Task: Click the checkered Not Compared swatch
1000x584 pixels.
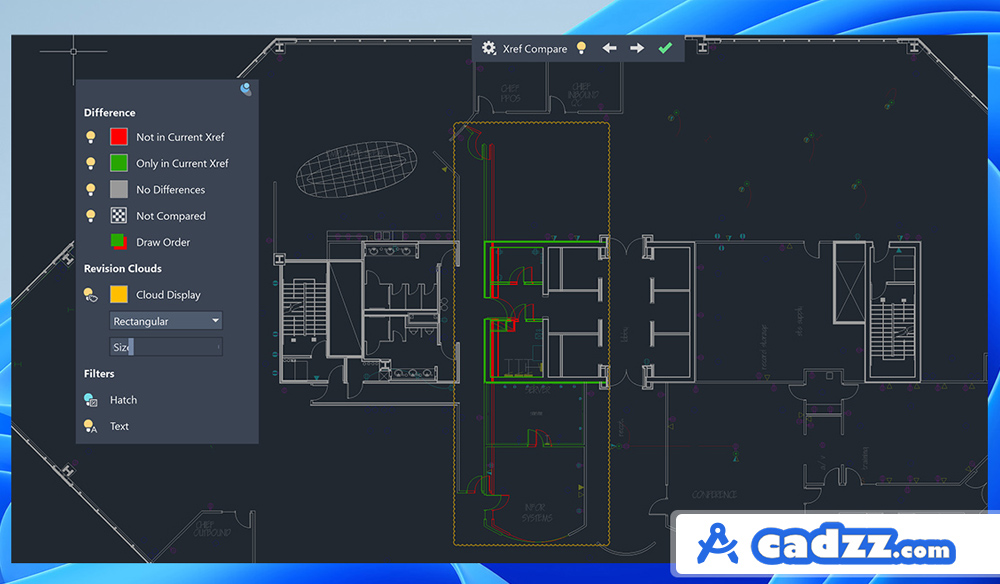Action: 119,215
